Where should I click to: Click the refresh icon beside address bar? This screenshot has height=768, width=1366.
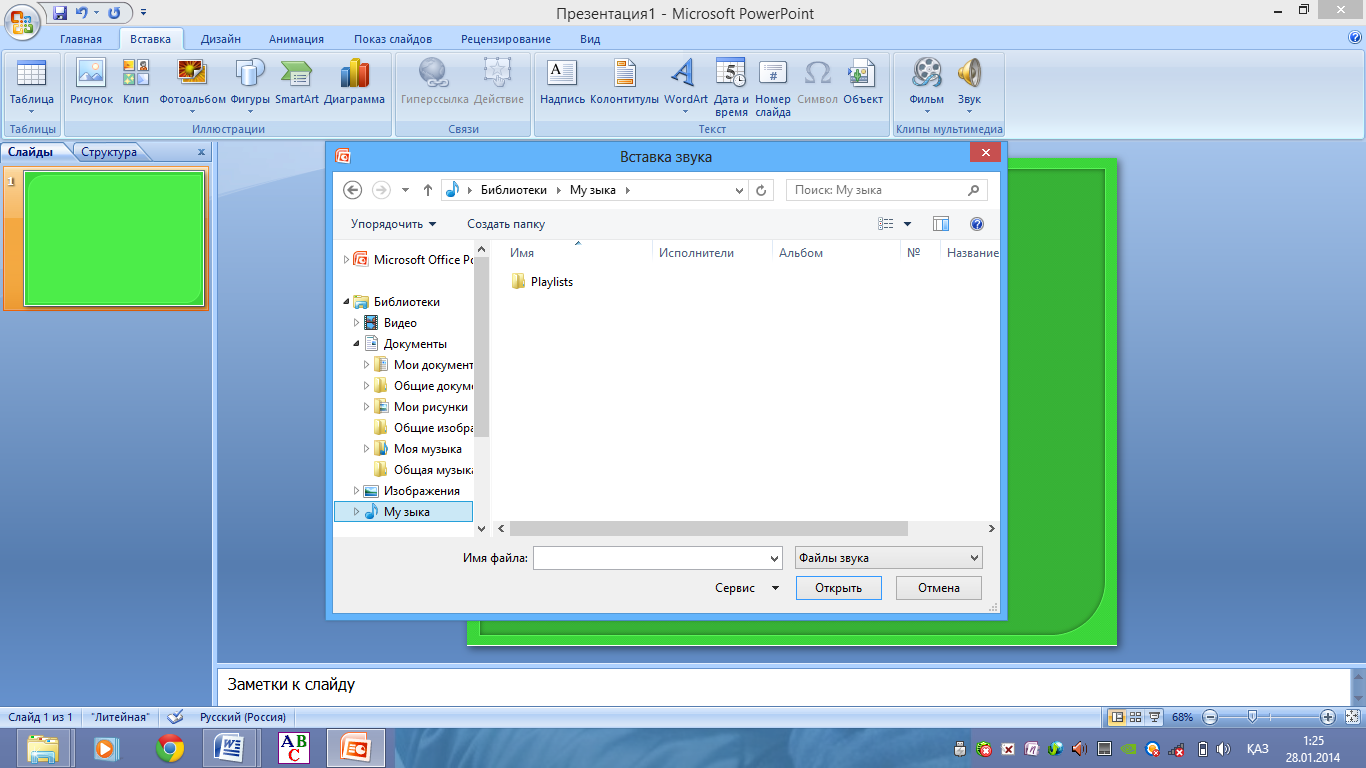pyautogui.click(x=762, y=190)
